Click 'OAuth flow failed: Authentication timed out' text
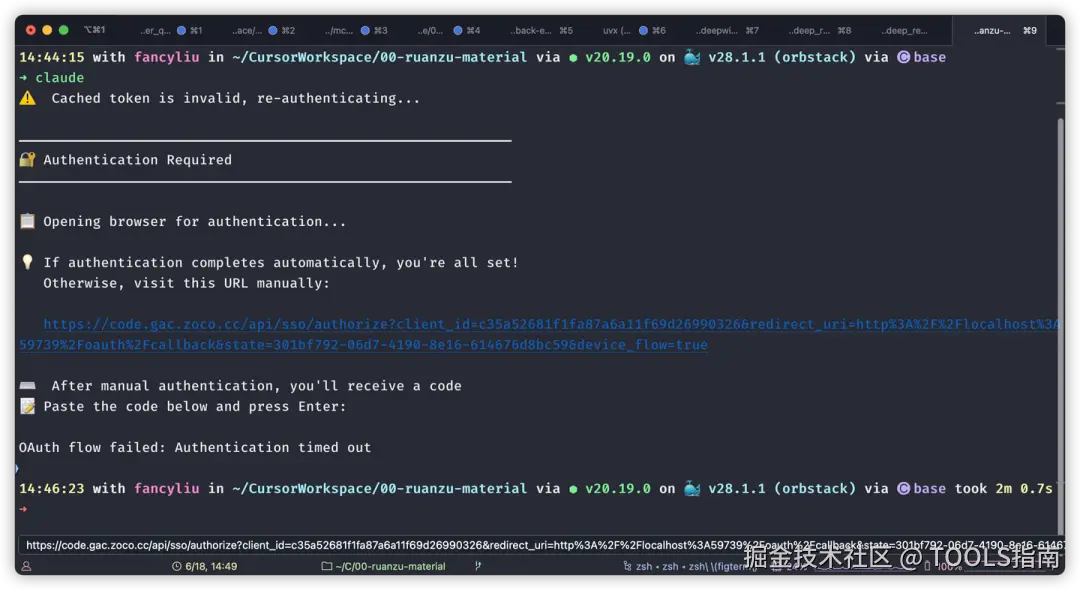 195,447
